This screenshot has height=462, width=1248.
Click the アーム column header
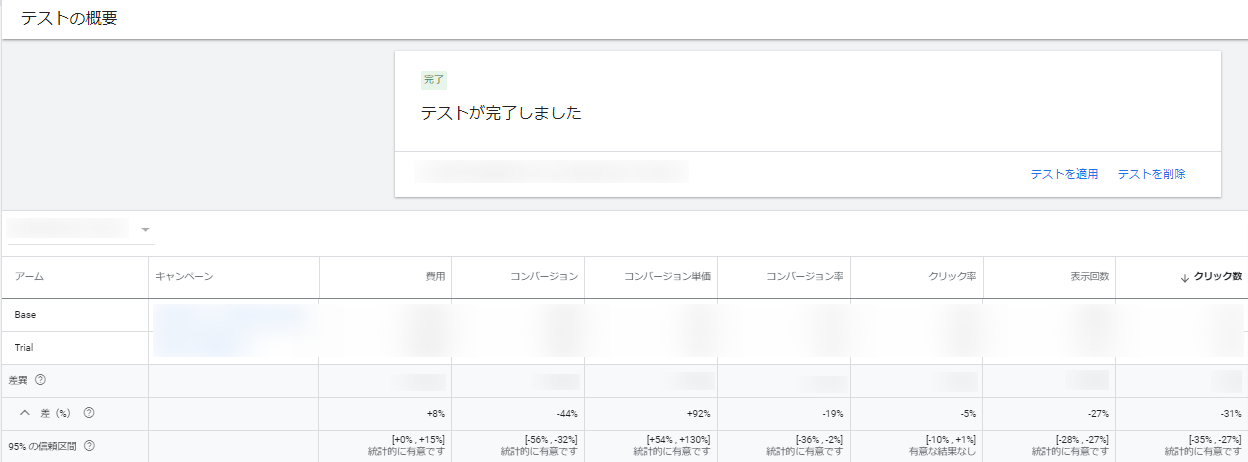click(x=29, y=277)
